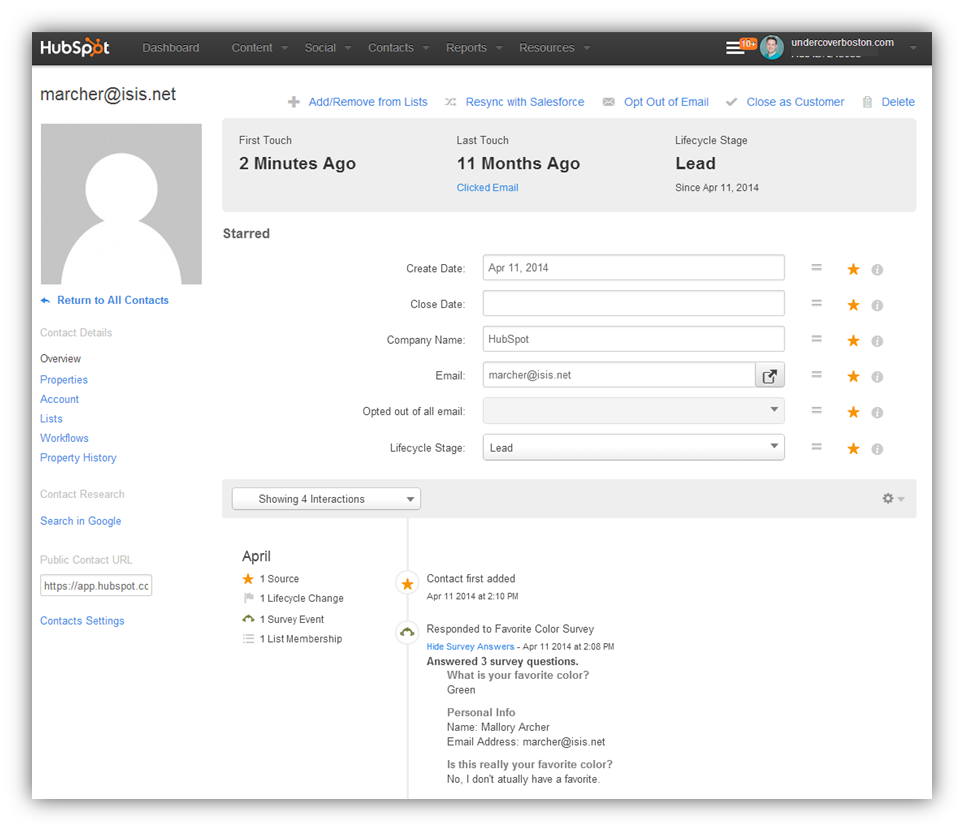Unstar the Company Name property

(853, 341)
